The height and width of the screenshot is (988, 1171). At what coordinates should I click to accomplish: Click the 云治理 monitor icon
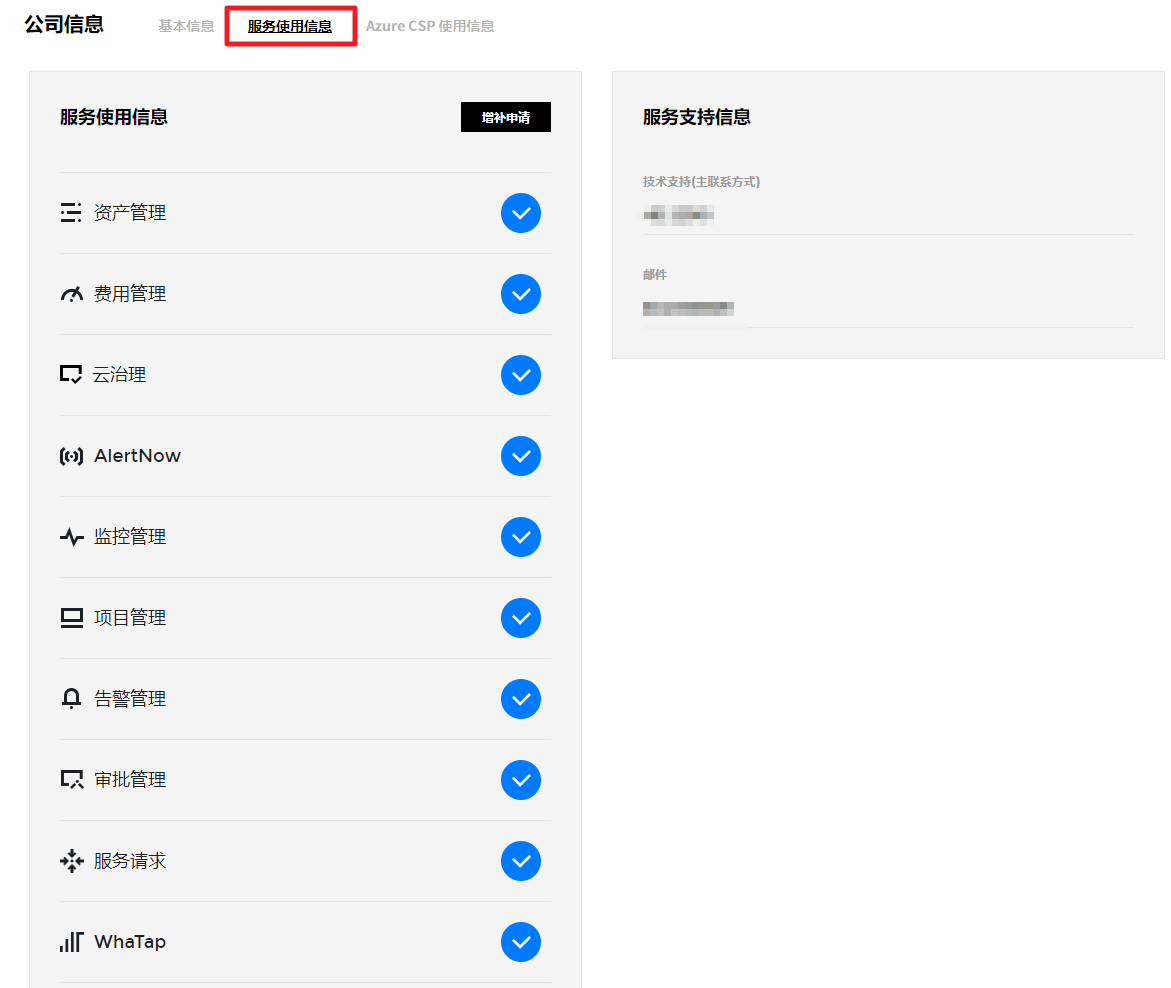71,375
